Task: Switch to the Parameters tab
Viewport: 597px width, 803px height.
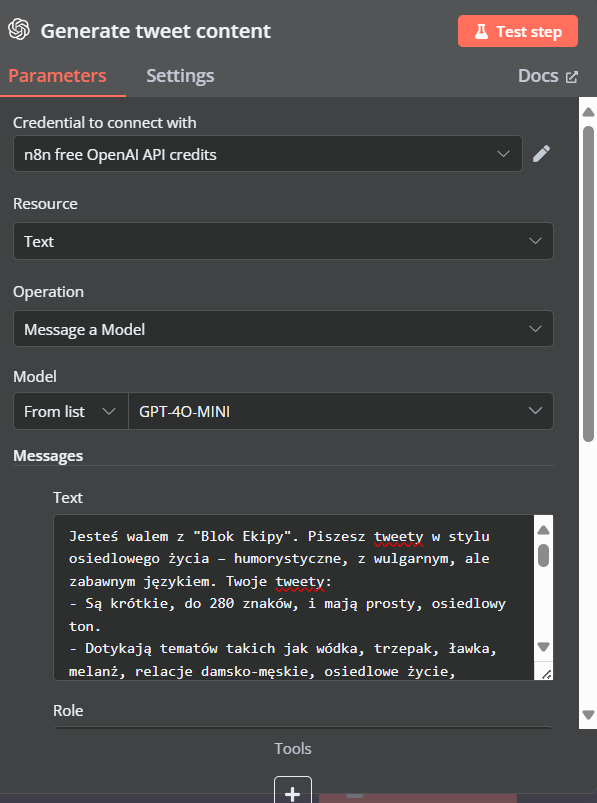Action: 57,76
